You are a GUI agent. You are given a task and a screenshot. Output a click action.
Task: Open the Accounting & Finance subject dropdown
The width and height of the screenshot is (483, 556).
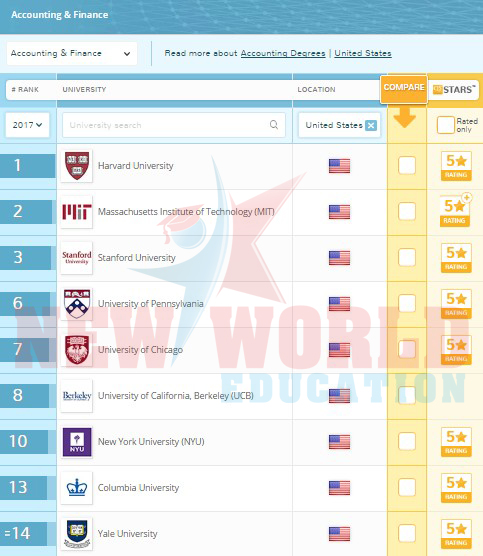(72, 54)
